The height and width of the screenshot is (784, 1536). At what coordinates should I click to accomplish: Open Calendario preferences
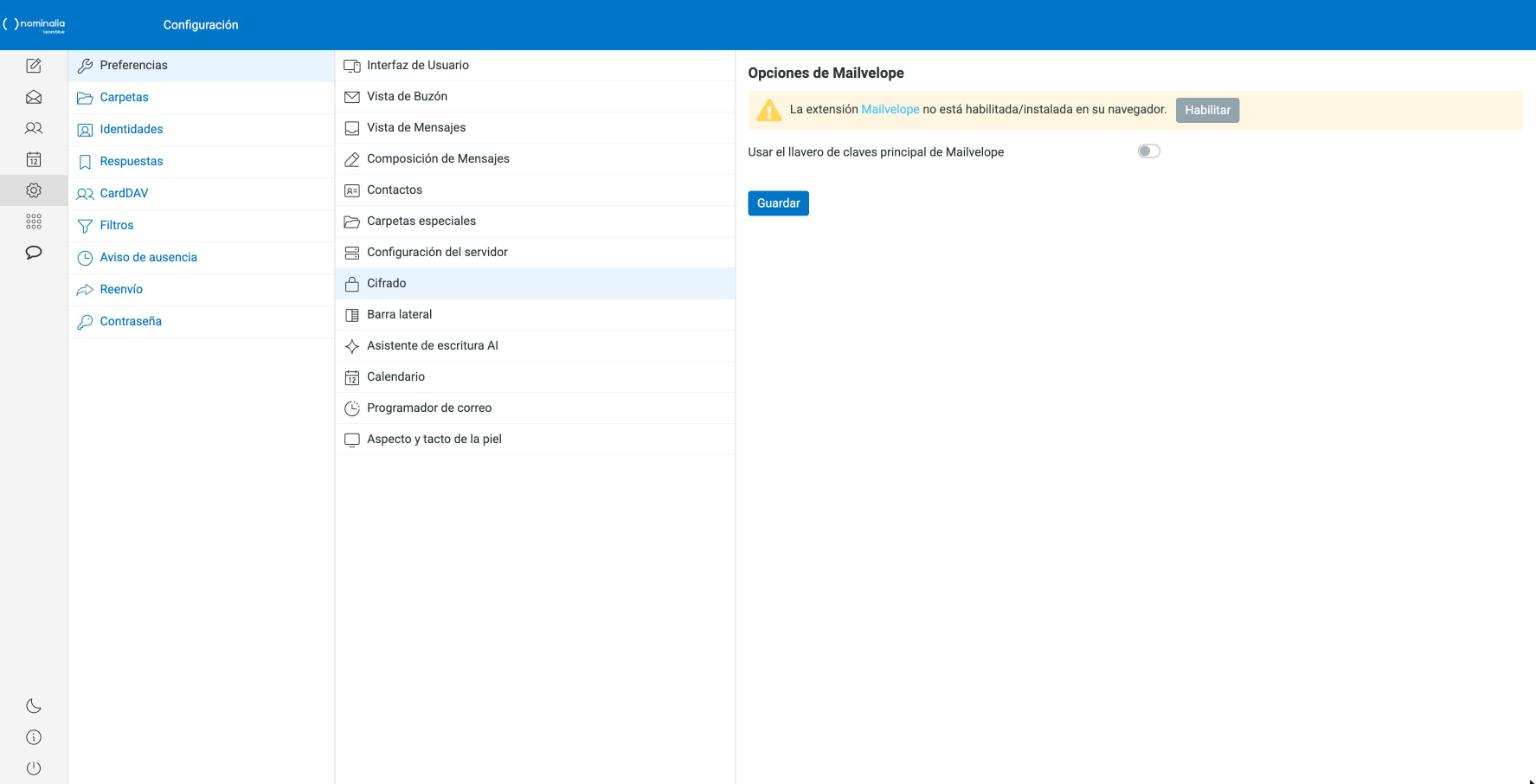tap(535, 377)
